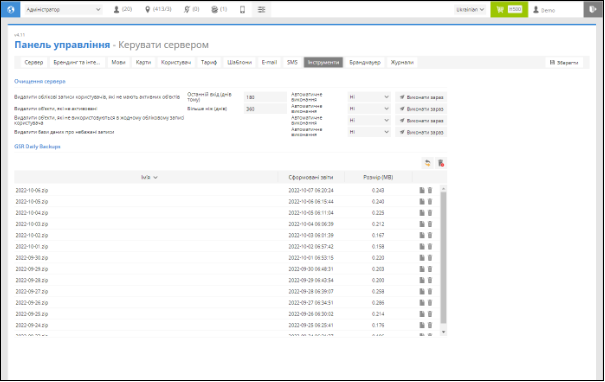Open the Demo user account
This screenshot has width=605, height=382.
544,10
